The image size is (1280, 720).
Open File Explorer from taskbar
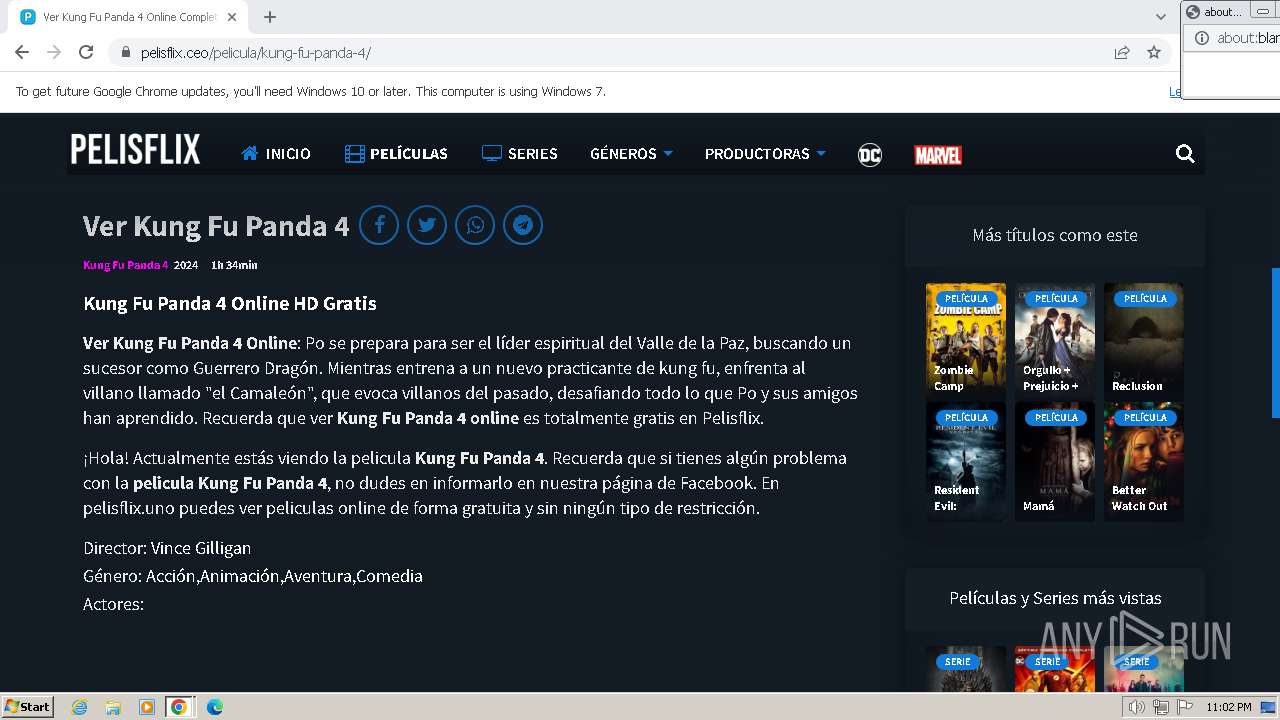pyautogui.click(x=113, y=707)
